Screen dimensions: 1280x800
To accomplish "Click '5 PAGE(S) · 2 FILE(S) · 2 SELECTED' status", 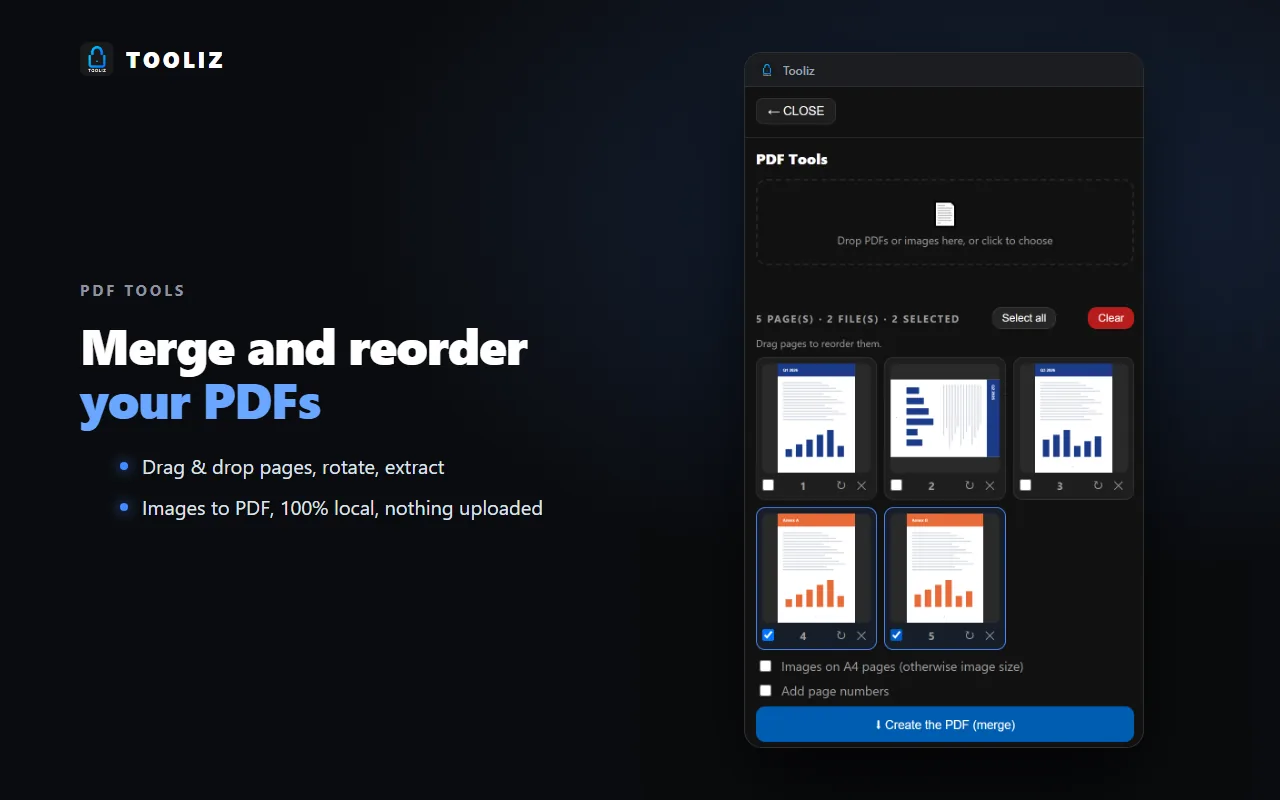I will [858, 319].
